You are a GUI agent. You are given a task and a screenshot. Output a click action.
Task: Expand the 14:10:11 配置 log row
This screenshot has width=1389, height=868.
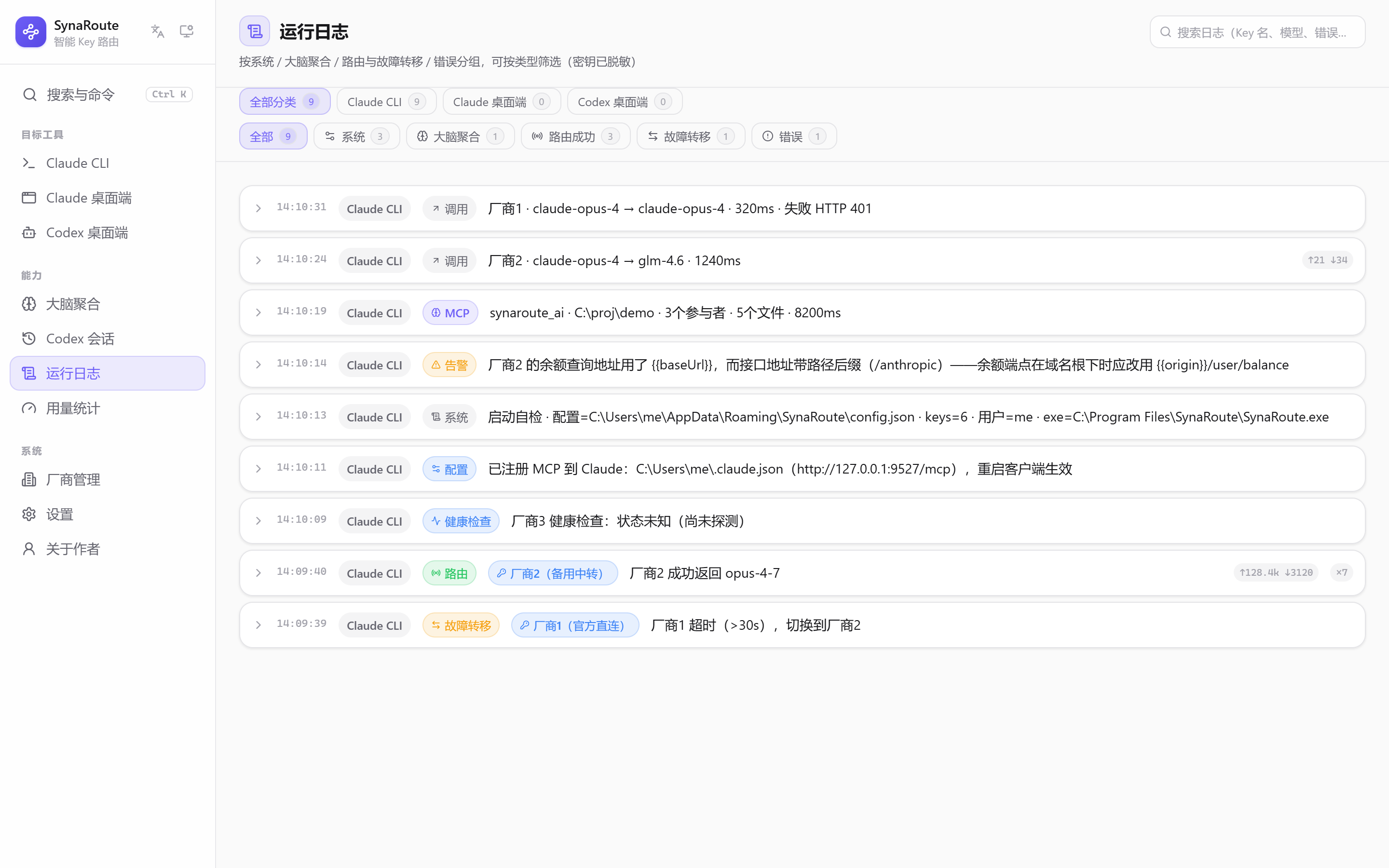803,469
